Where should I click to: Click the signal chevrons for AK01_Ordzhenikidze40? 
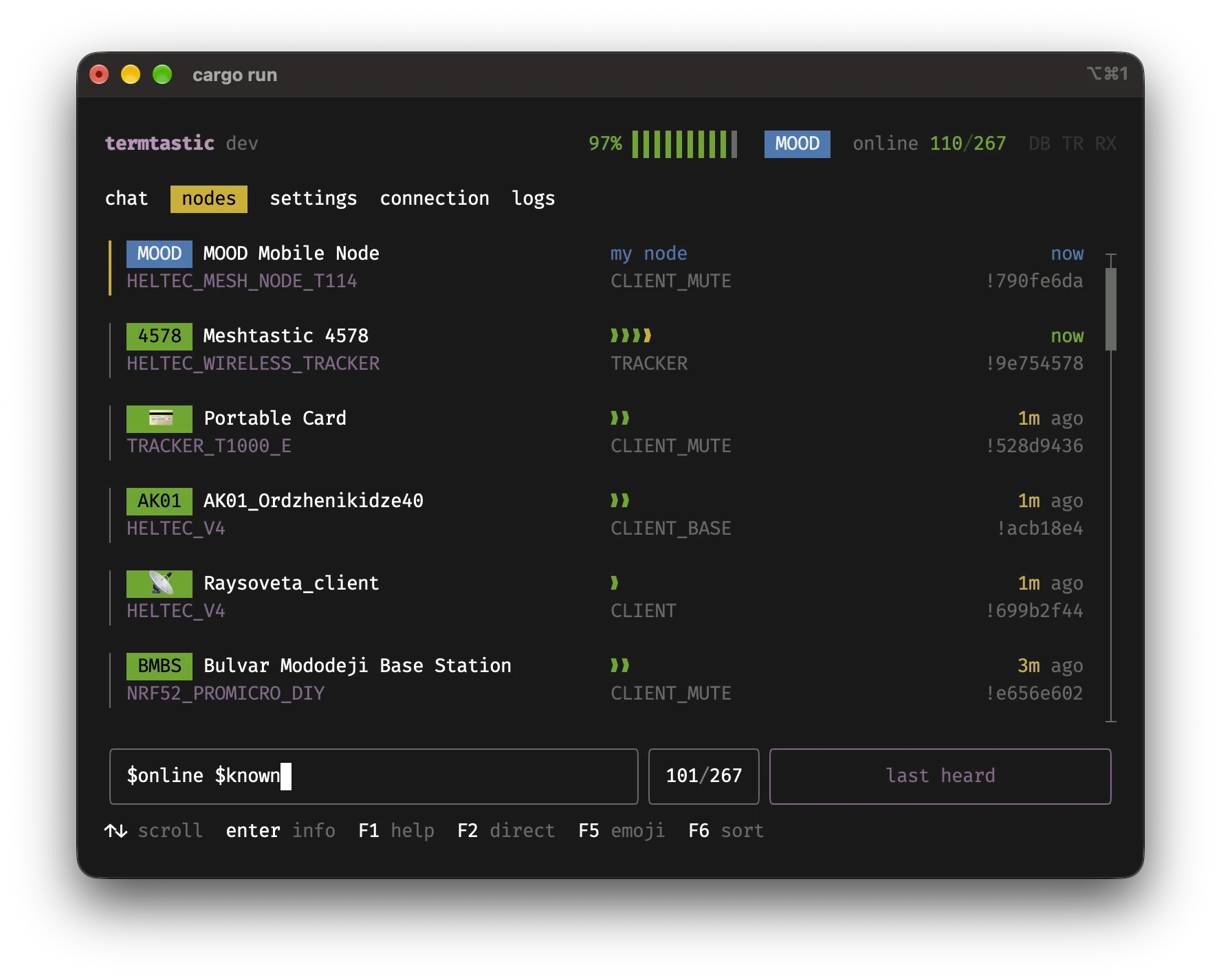[620, 500]
